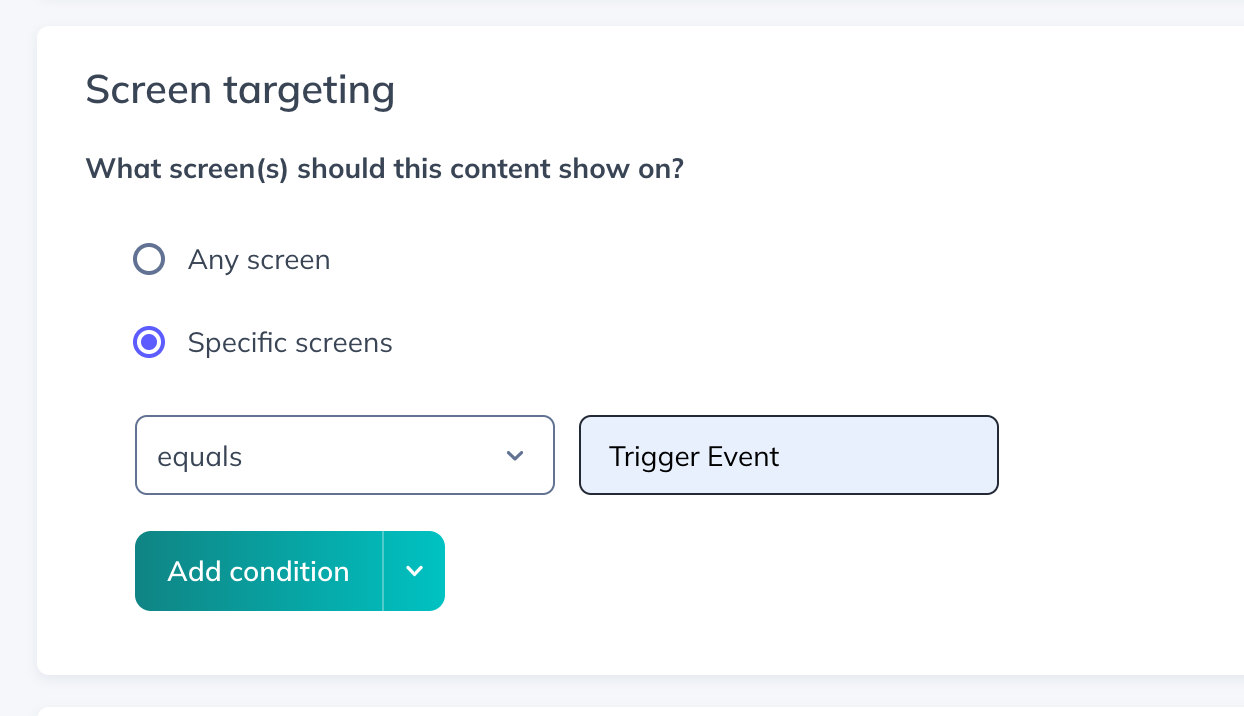Viewport: 1244px width, 716px height.
Task: Click the empty circle next to Any screen
Action: point(149,261)
